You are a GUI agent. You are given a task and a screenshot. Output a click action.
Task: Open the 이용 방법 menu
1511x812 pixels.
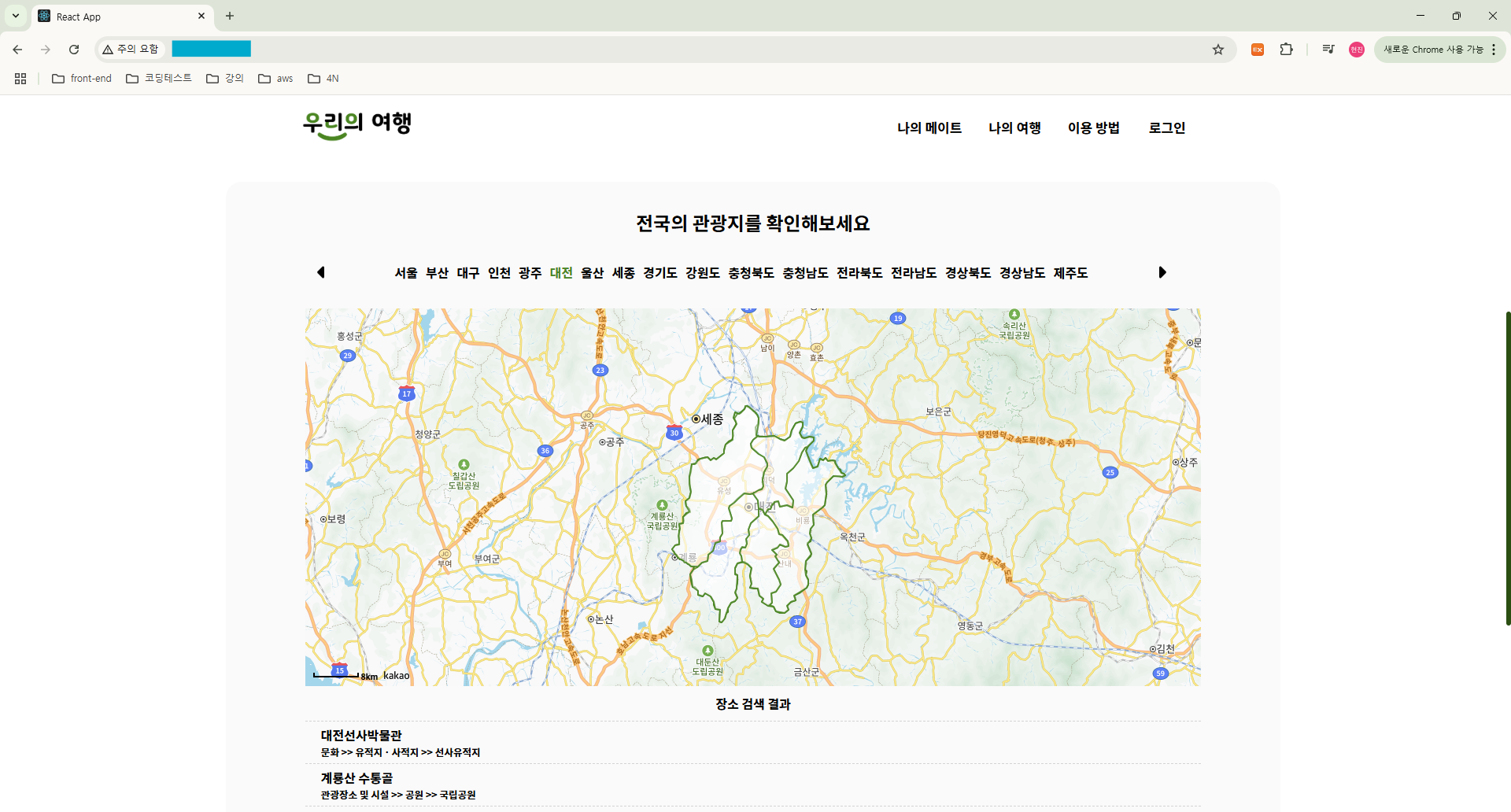tap(1093, 127)
